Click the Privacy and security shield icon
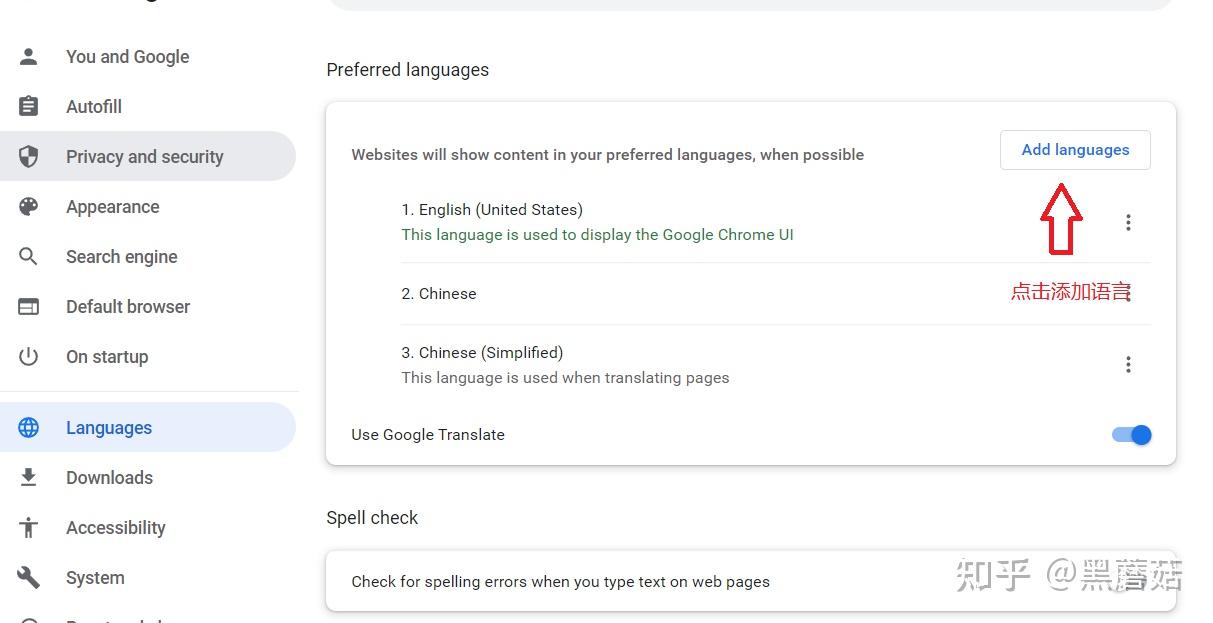 tap(29, 157)
